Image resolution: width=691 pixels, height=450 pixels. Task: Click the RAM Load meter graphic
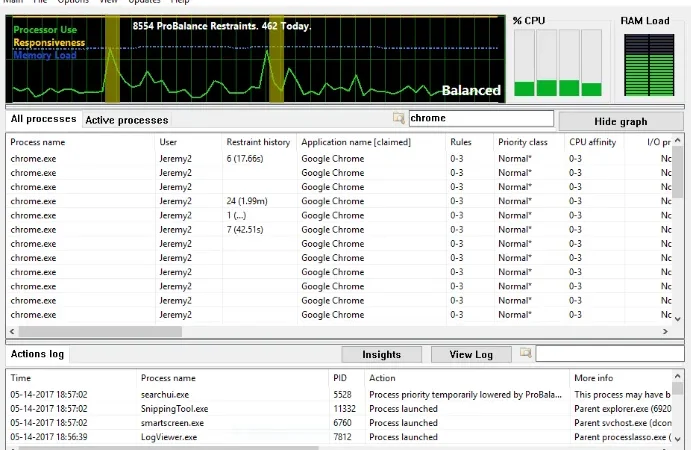coord(649,65)
